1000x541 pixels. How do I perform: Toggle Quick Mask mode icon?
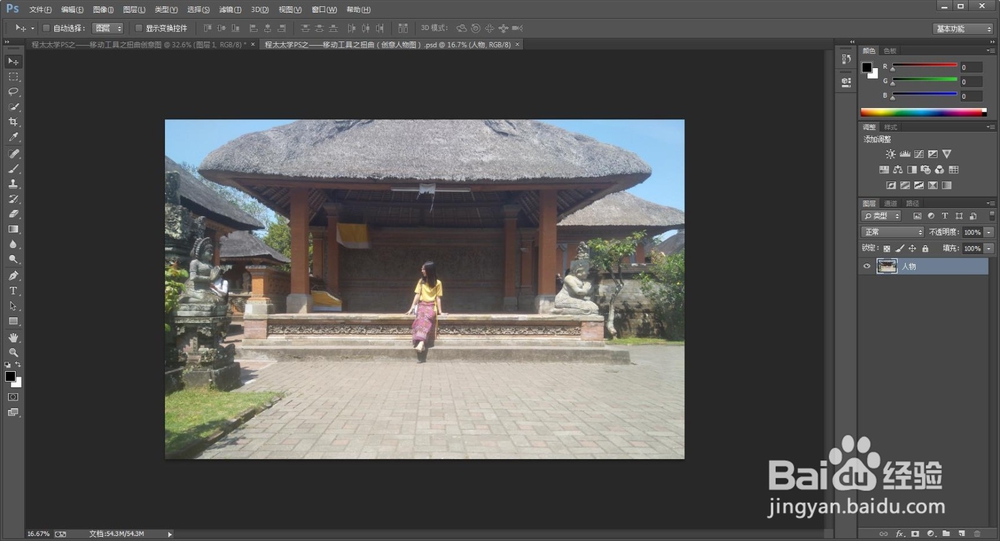click(x=13, y=397)
